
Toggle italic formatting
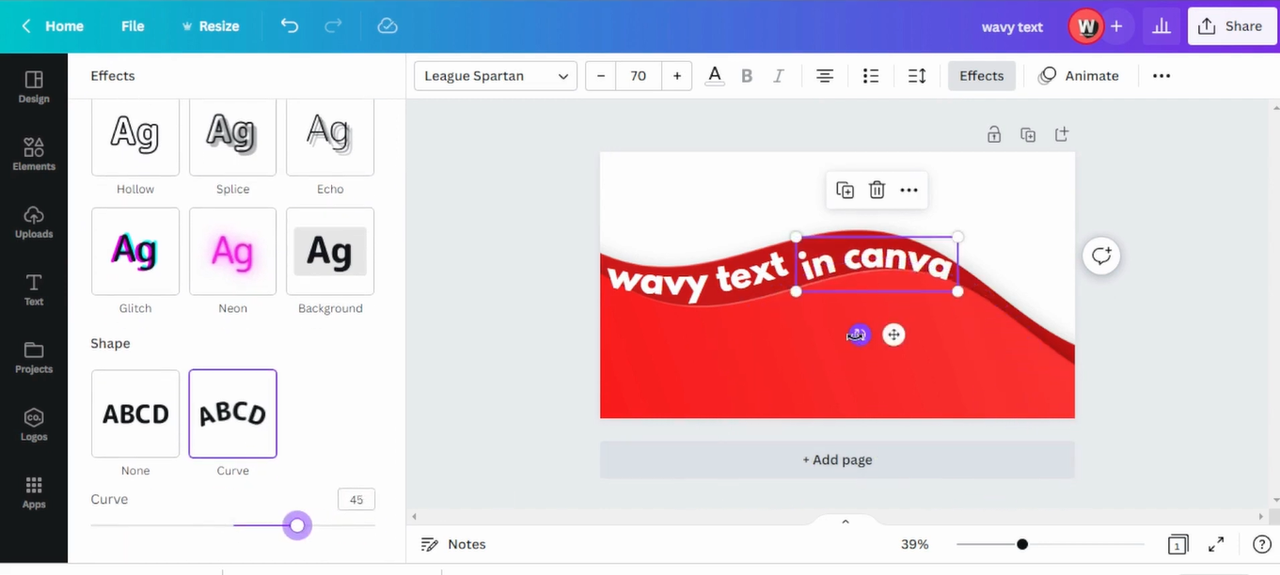click(x=779, y=76)
